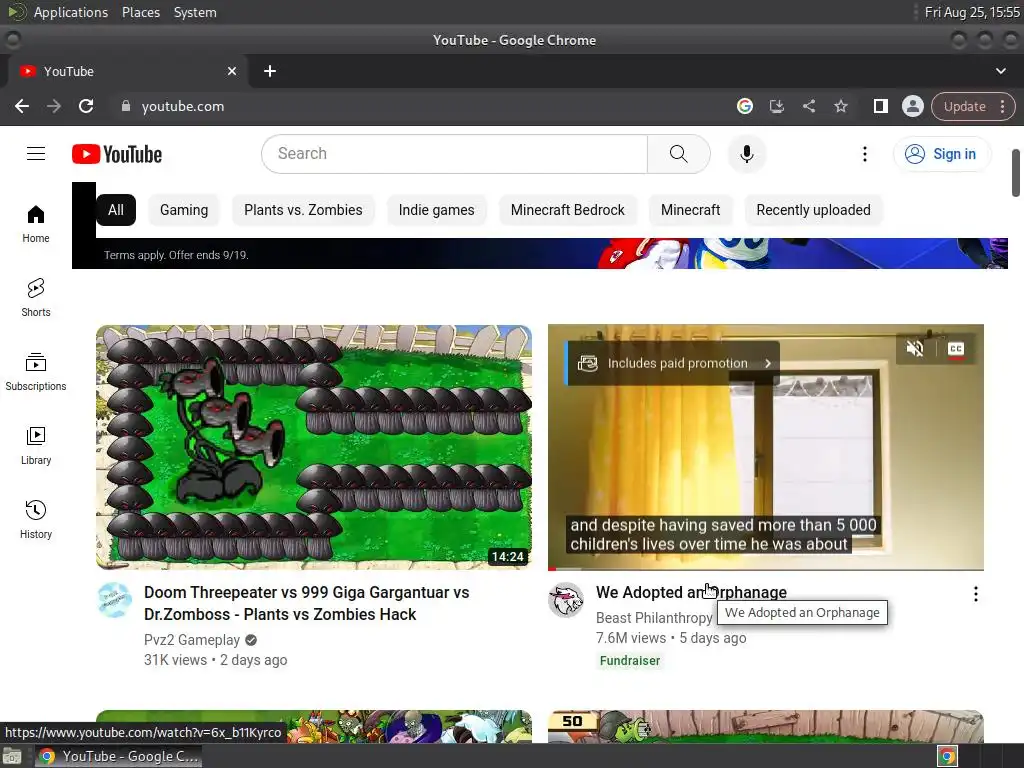
Task: Open the Pvz2 Gameplay channel avatar
Action: [x=115, y=600]
